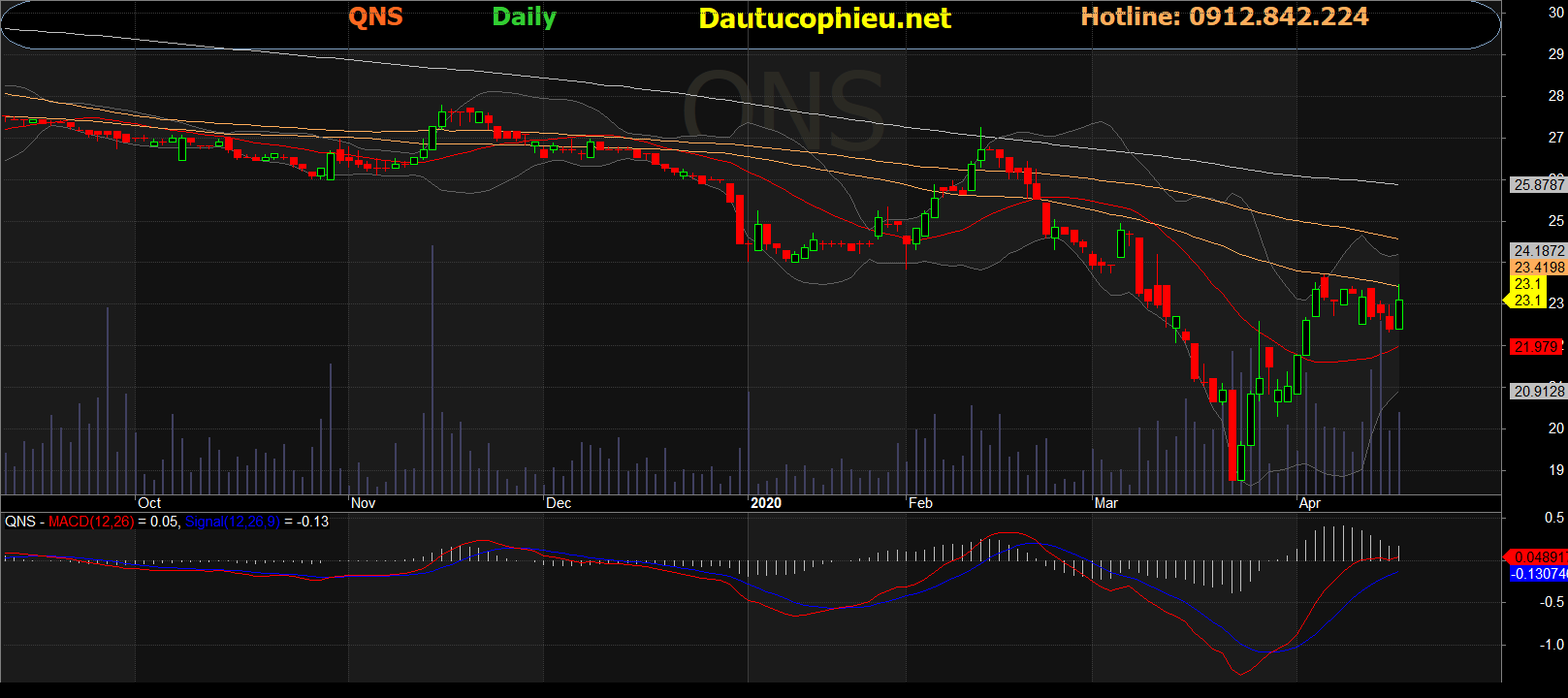Image resolution: width=1568 pixels, height=698 pixels.
Task: Click the blue -0.13074 signal value marker
Action: point(1539,573)
